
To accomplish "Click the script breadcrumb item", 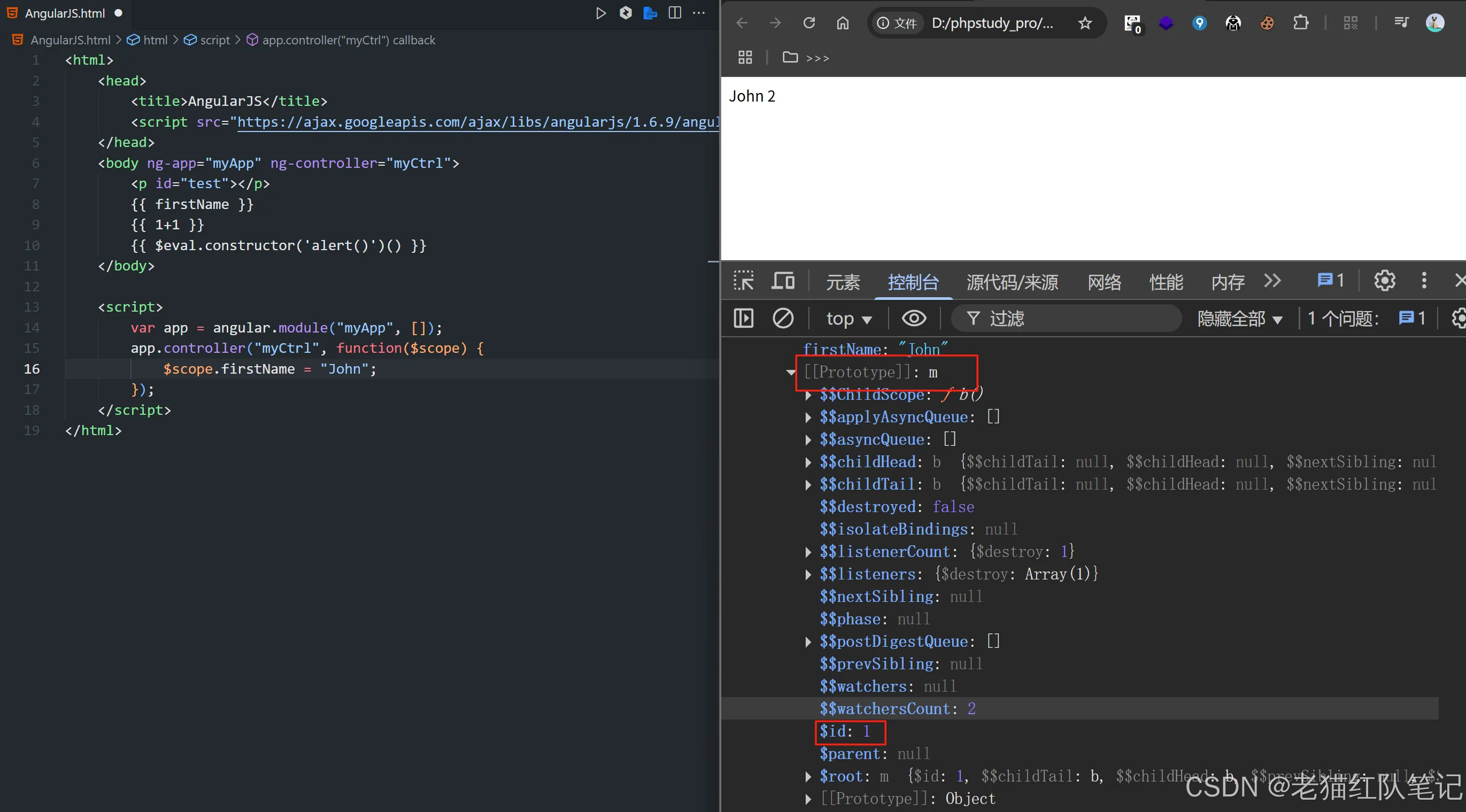I will coord(214,41).
